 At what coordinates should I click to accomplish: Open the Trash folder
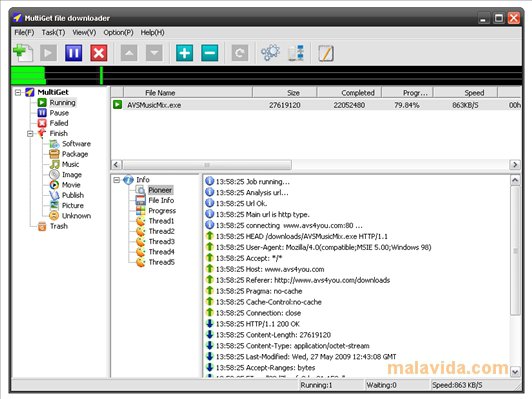(x=59, y=226)
